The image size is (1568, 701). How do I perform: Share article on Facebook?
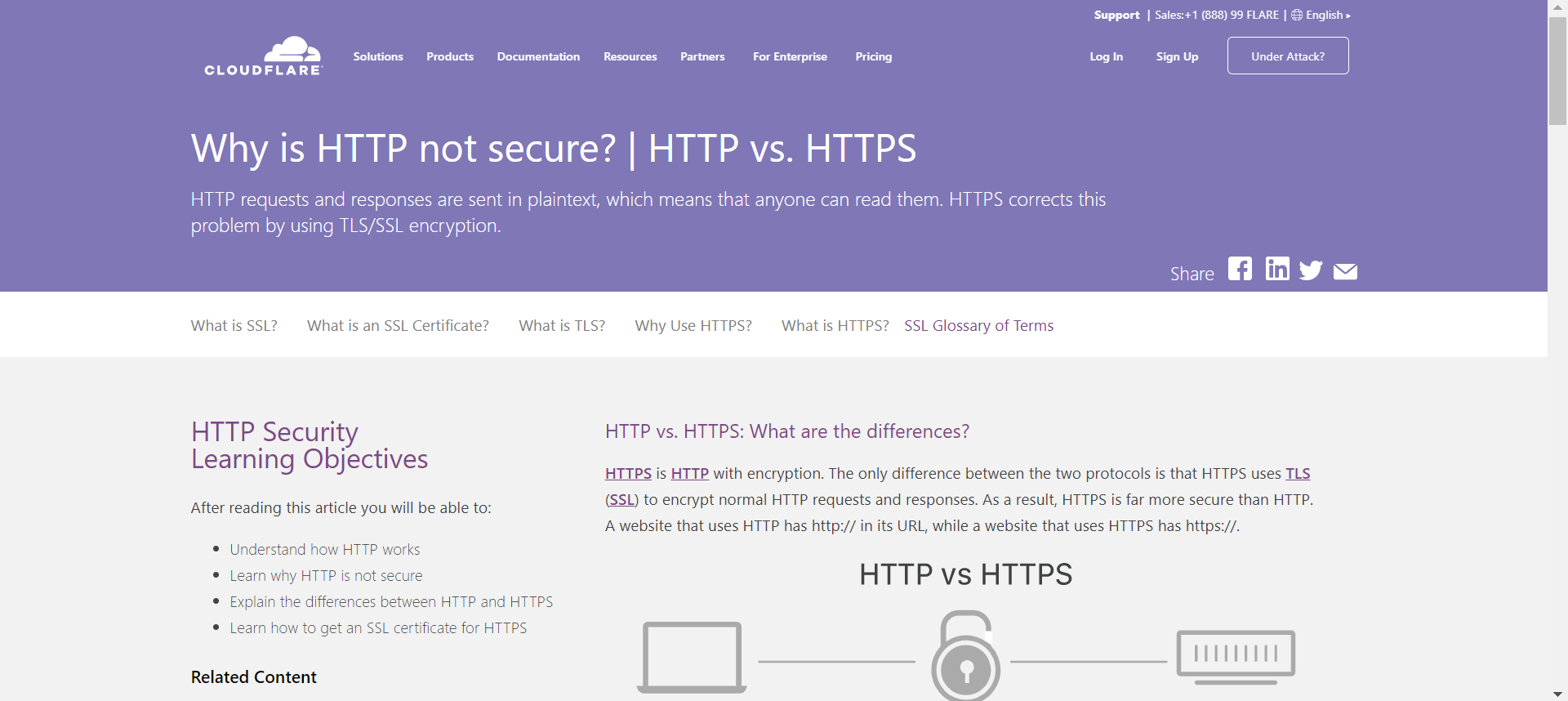point(1240,269)
